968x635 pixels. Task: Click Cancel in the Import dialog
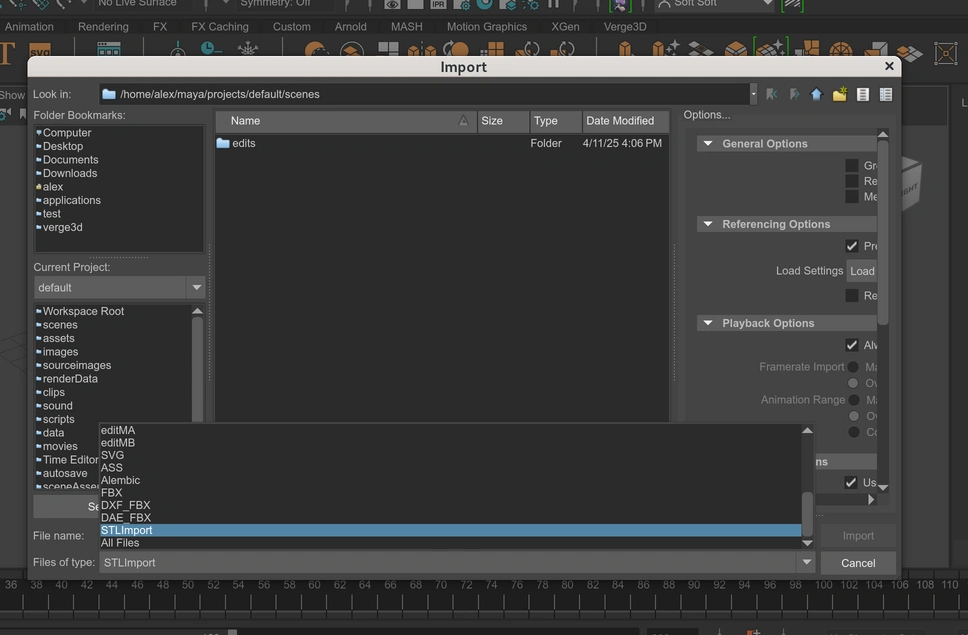point(857,563)
